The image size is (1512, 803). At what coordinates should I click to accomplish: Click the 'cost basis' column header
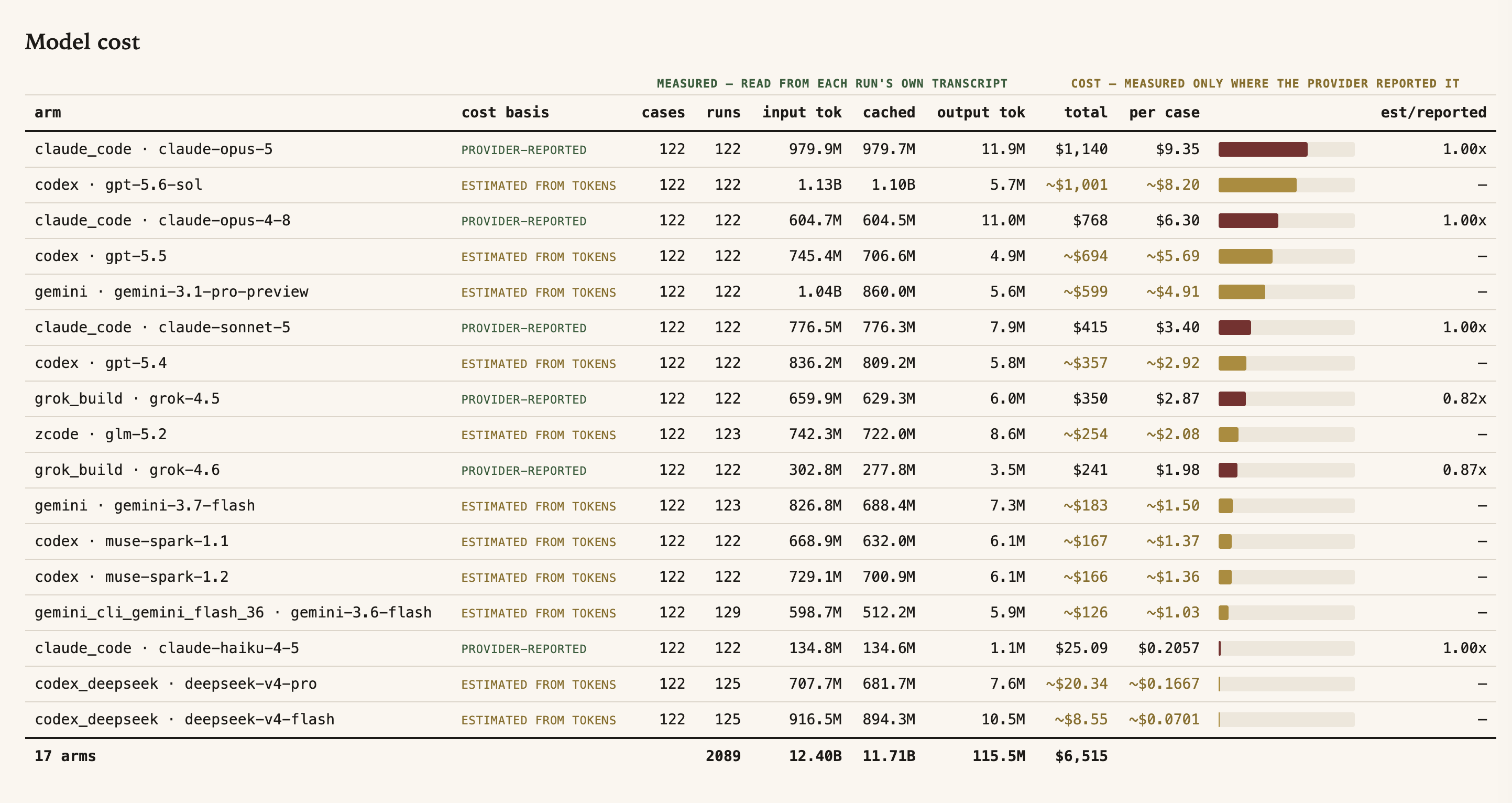click(x=505, y=112)
